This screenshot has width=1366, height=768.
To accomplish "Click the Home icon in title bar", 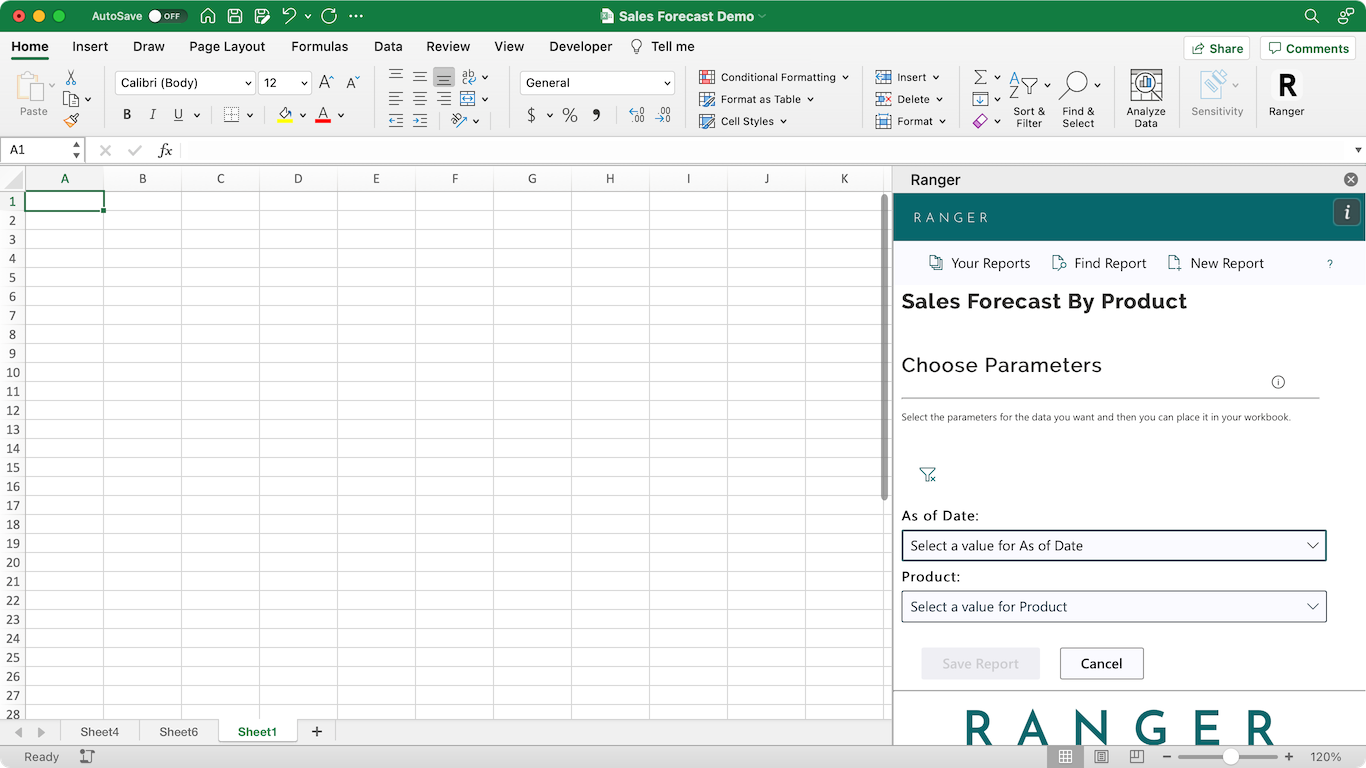I will pos(208,16).
